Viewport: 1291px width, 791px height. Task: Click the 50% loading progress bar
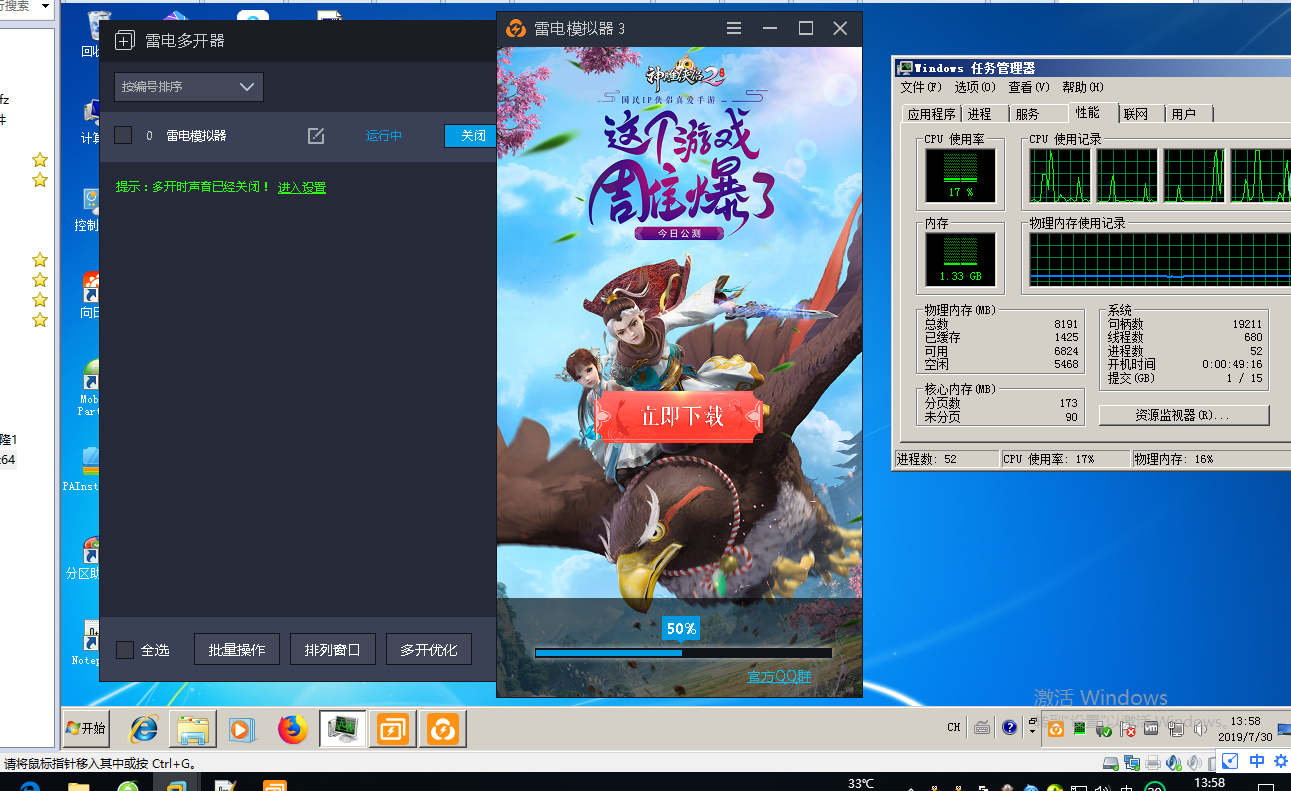tap(682, 653)
